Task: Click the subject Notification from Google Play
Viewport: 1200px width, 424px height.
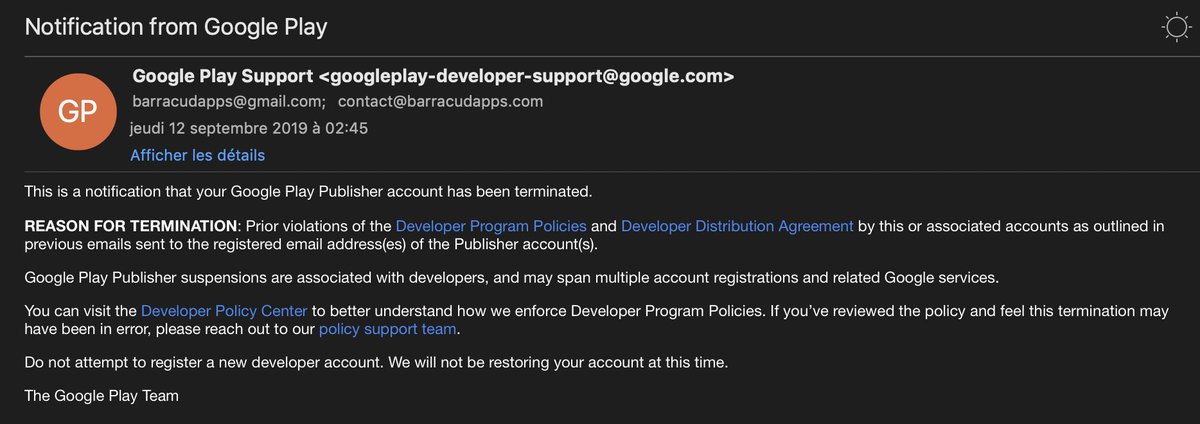Action: 176,27
